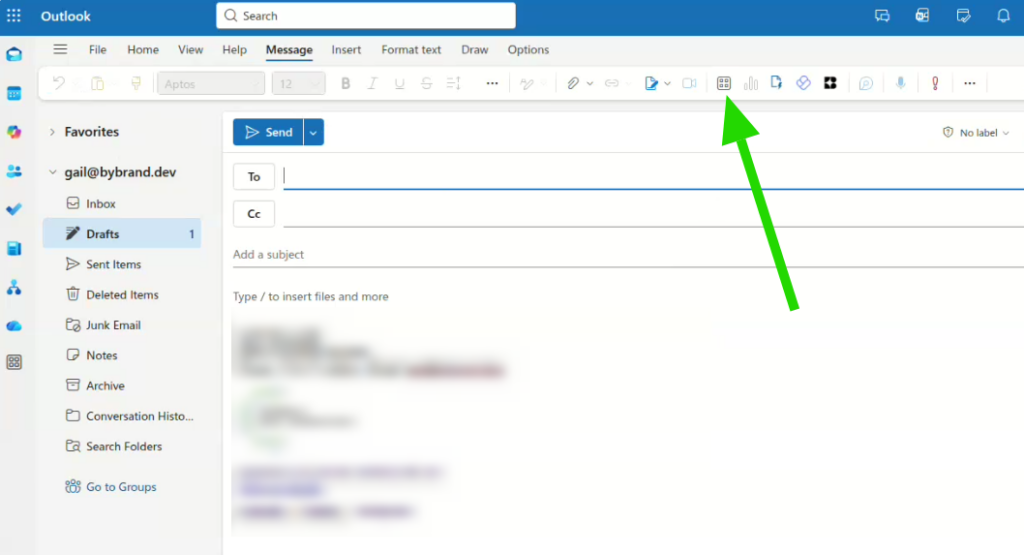Image resolution: width=1024 pixels, height=555 pixels.
Task: Click in the To address field
Action: [x=653, y=176]
